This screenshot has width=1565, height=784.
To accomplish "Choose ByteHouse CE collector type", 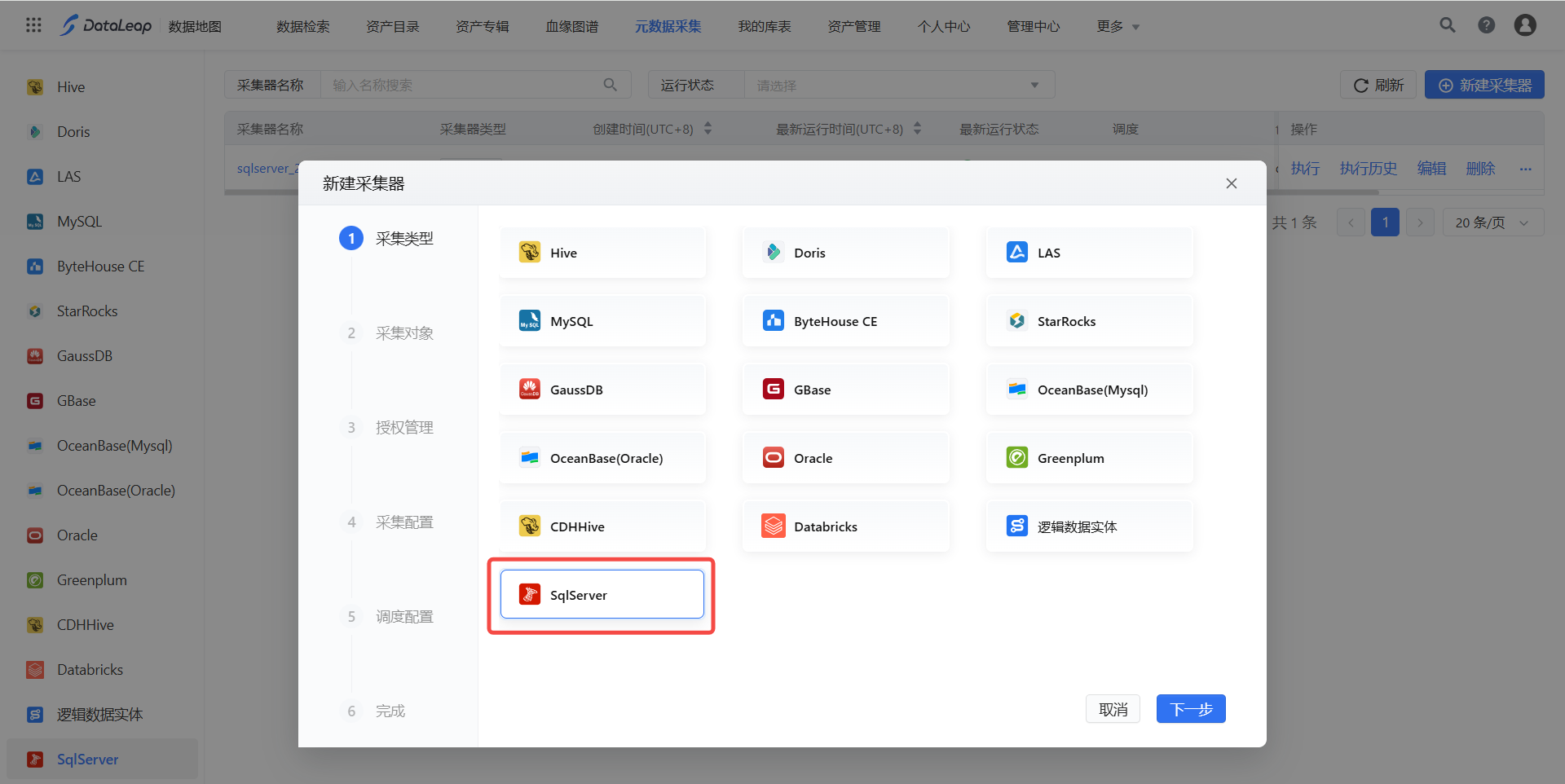I will 845,321.
